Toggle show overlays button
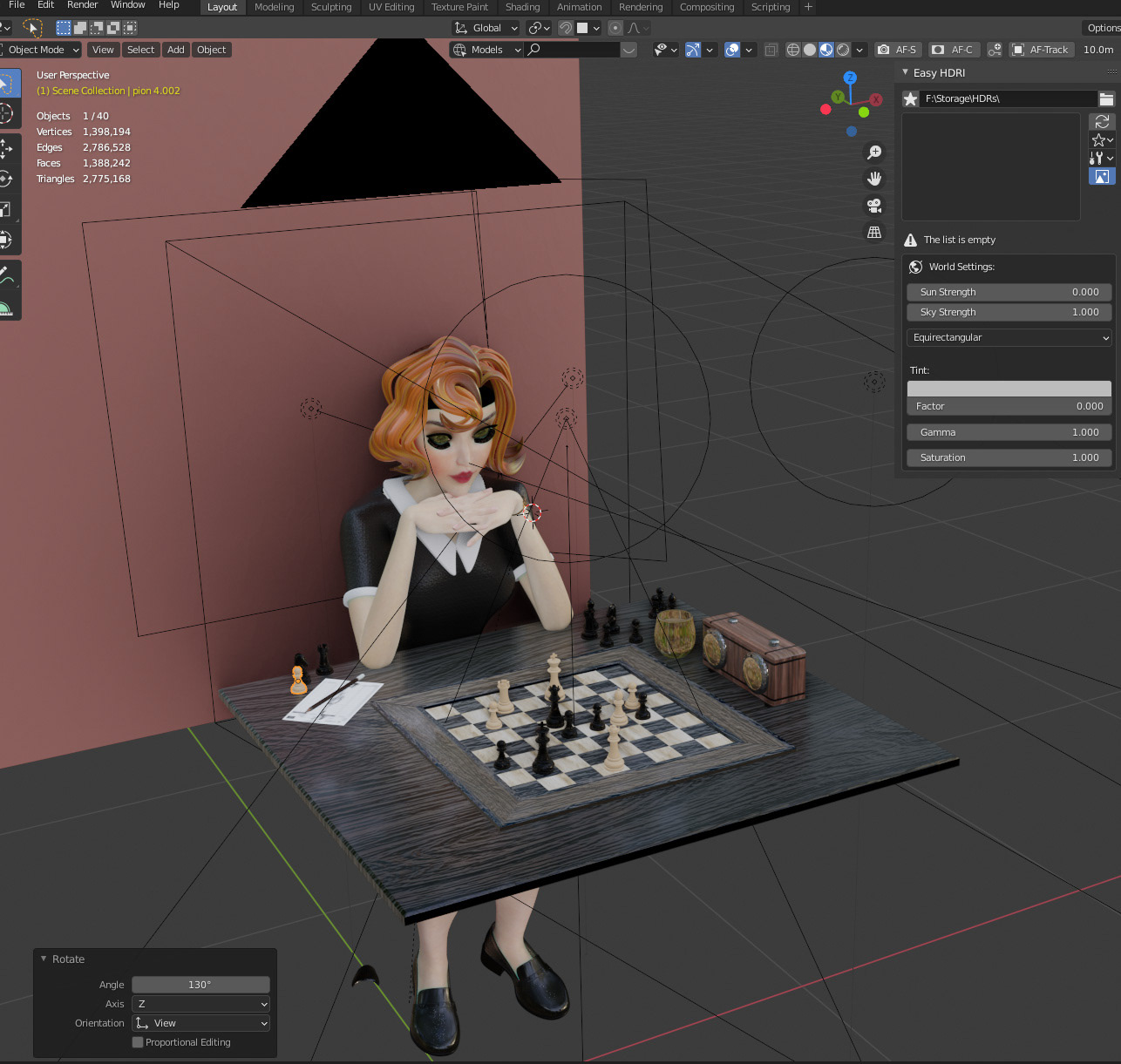This screenshot has height=1064, width=1121. tap(732, 50)
